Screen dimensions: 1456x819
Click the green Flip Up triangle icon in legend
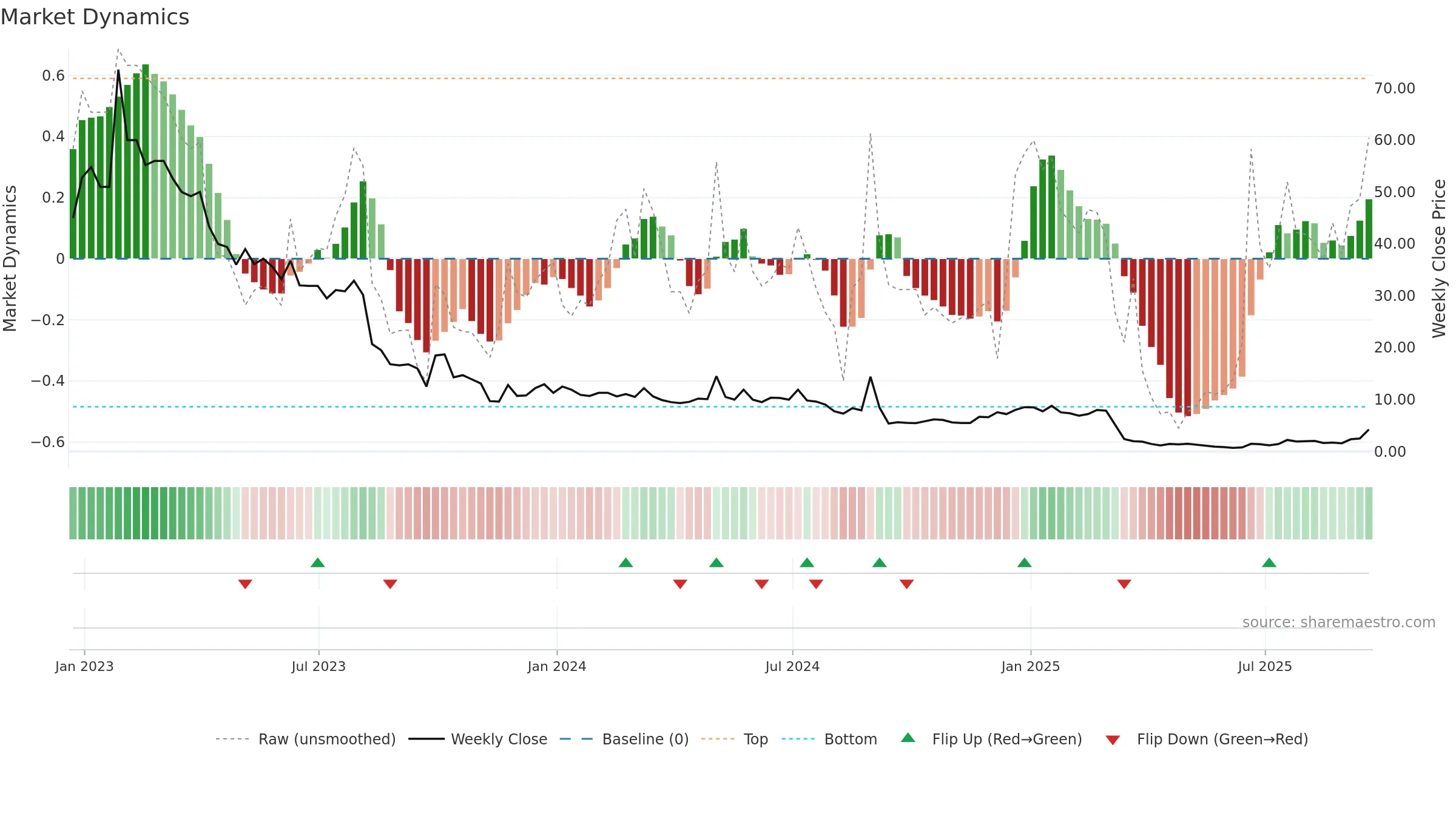(x=908, y=738)
